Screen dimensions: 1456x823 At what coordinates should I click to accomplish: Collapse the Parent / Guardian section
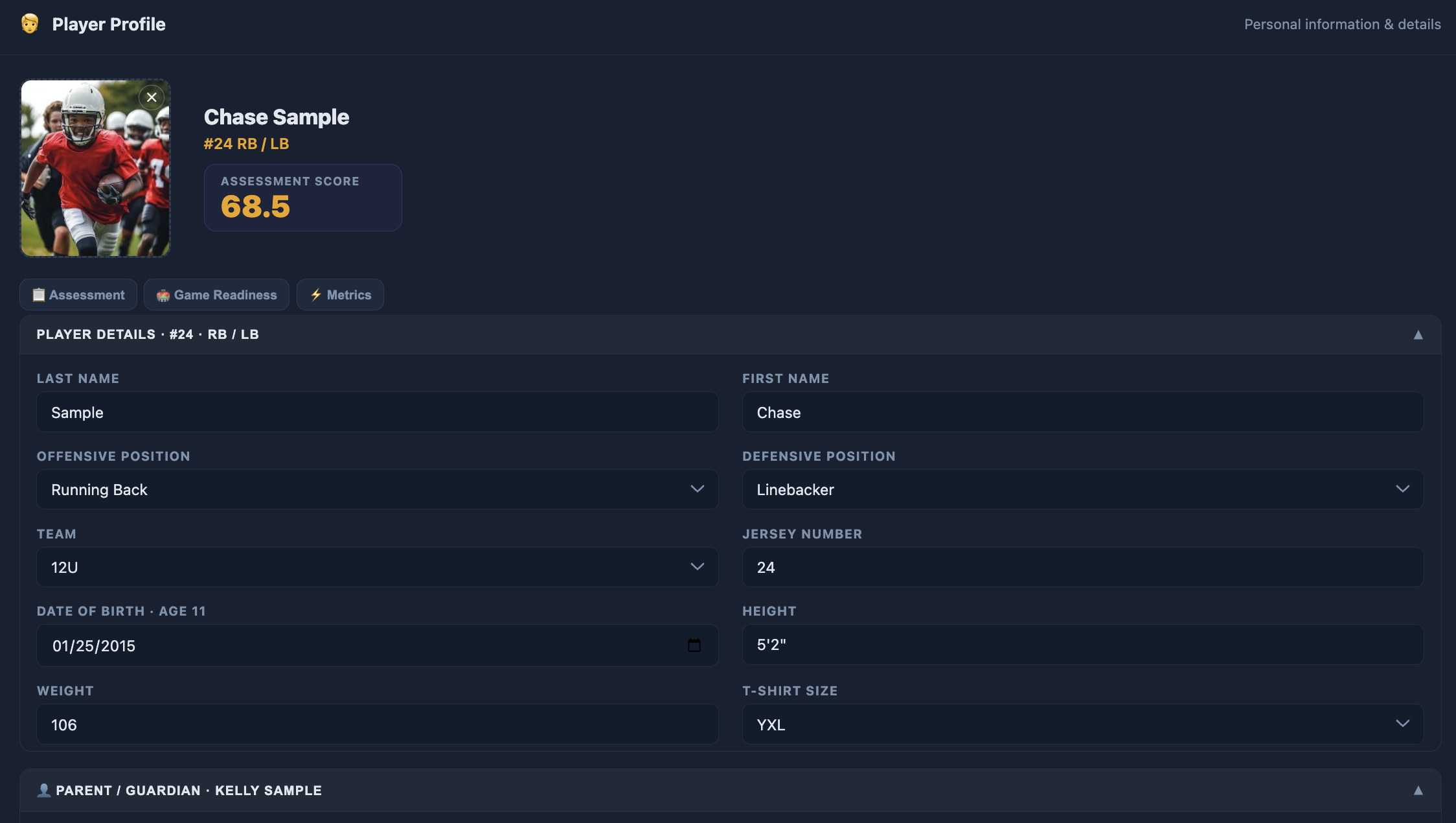[1418, 790]
